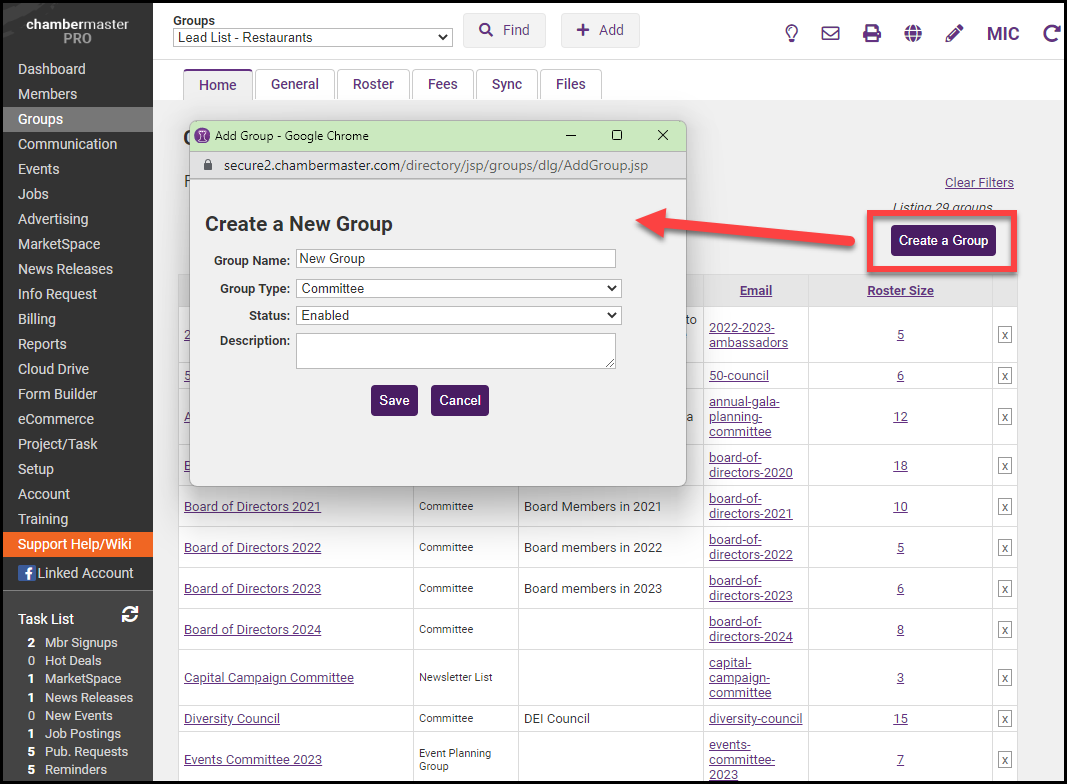Screen dimensions: 1067x784
Task: Refresh the Task List with sync icon
Action: [130, 614]
